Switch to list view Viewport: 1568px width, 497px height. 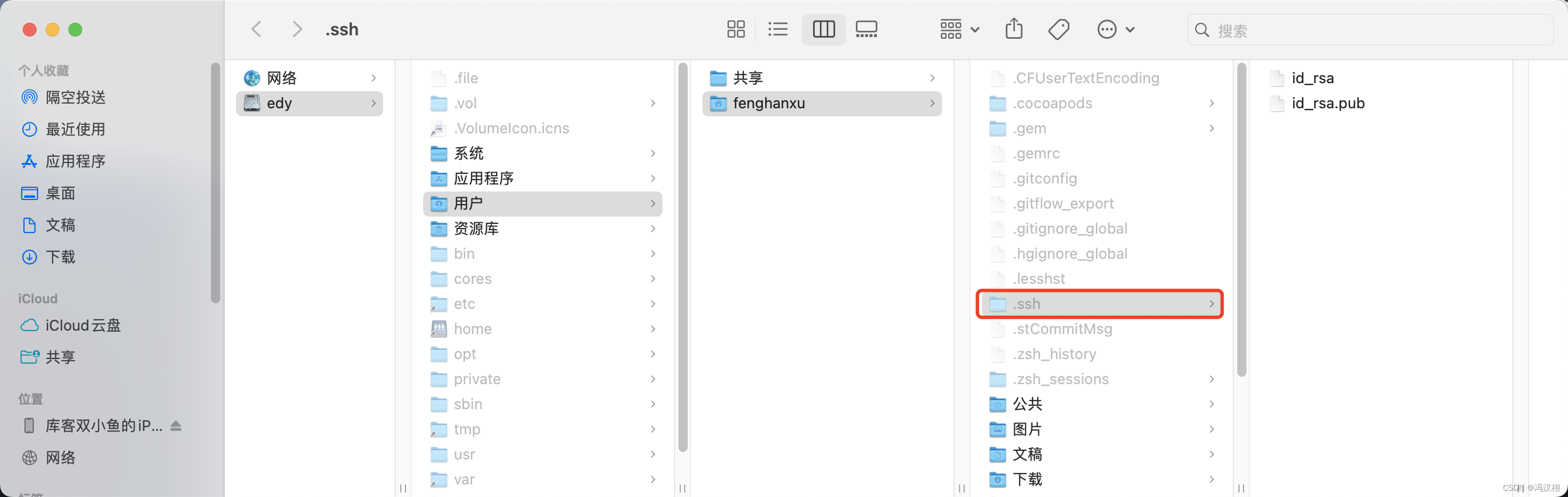coord(778,29)
